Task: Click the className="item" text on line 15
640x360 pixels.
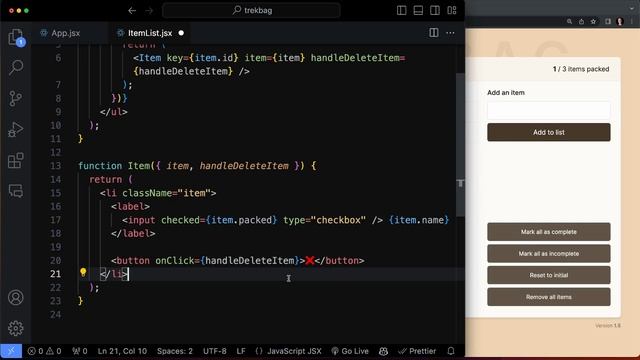Action: pos(167,193)
